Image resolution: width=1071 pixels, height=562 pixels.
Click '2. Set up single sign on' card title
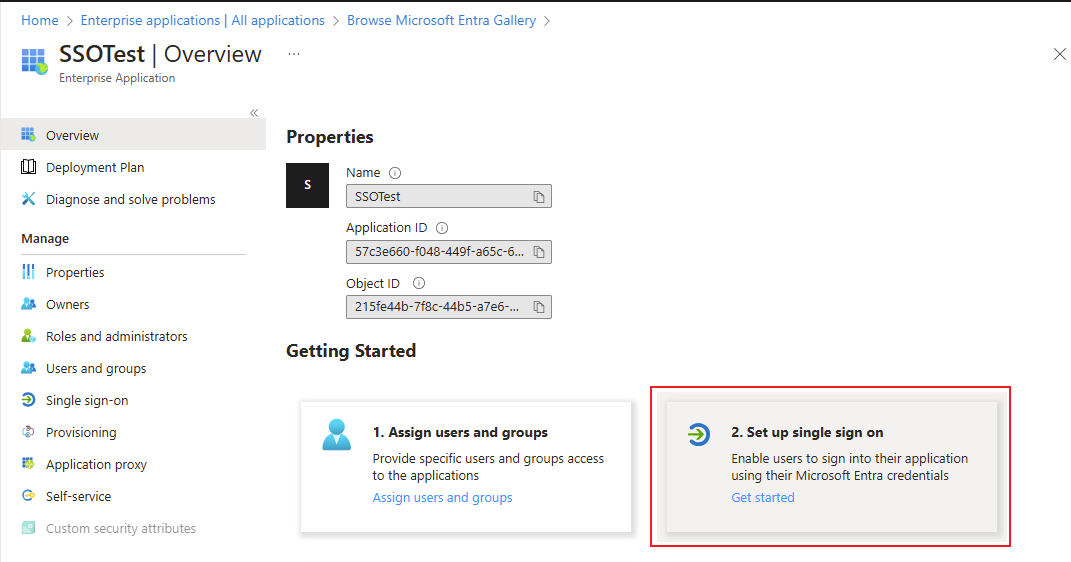coord(807,432)
